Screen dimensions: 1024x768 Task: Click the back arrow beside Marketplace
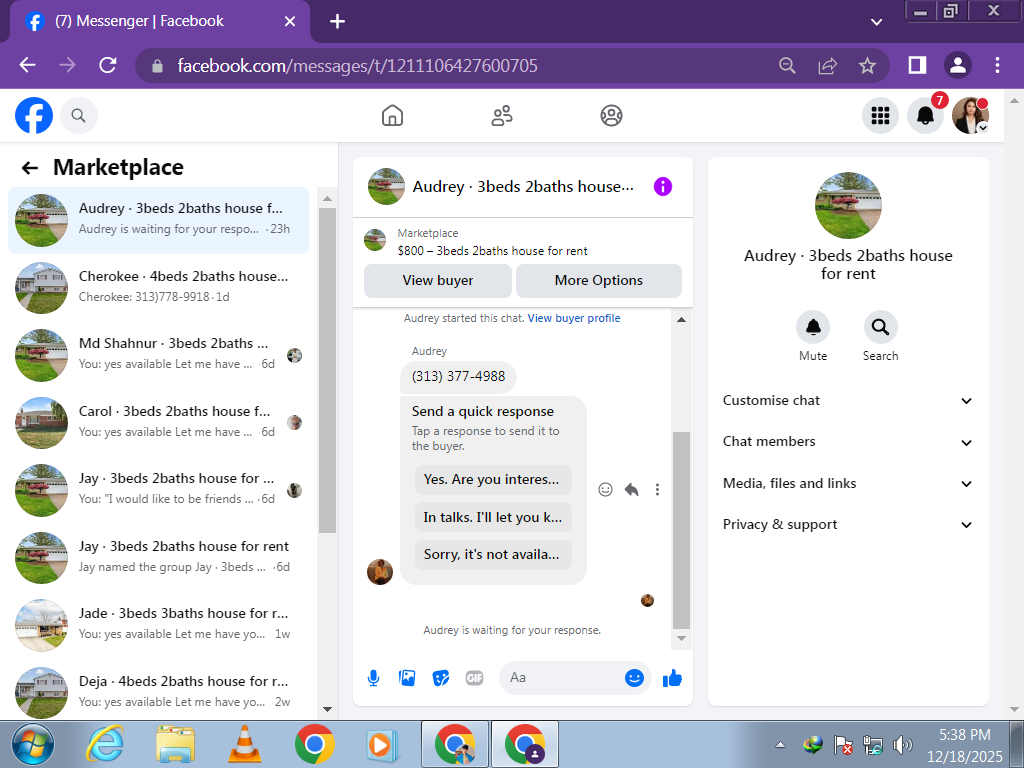(x=30, y=168)
